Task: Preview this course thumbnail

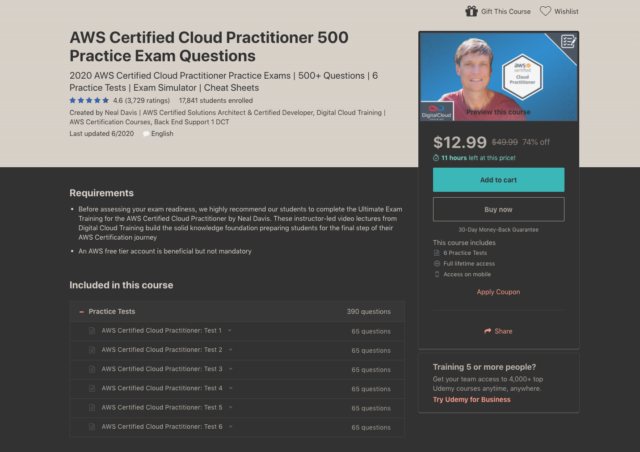Action: (x=498, y=77)
